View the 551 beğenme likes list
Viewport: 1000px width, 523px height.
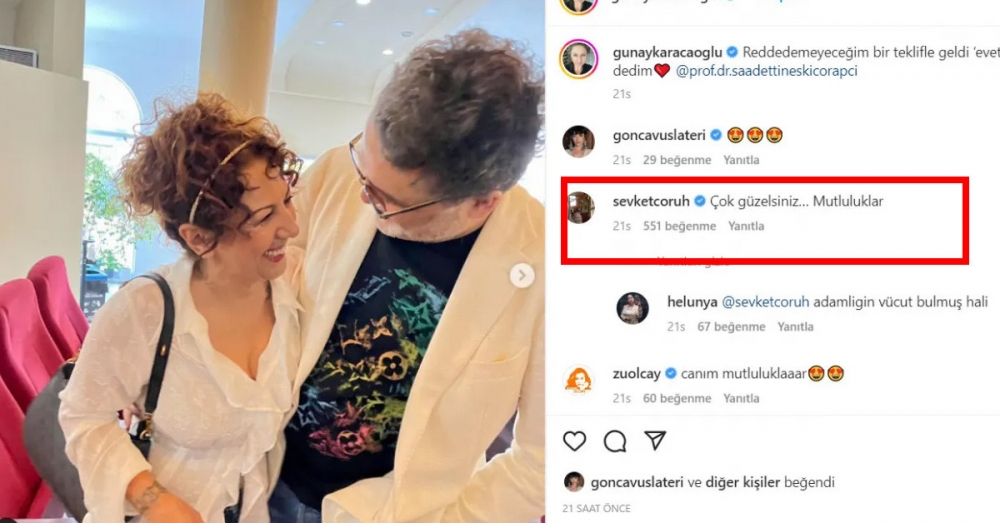coord(679,226)
